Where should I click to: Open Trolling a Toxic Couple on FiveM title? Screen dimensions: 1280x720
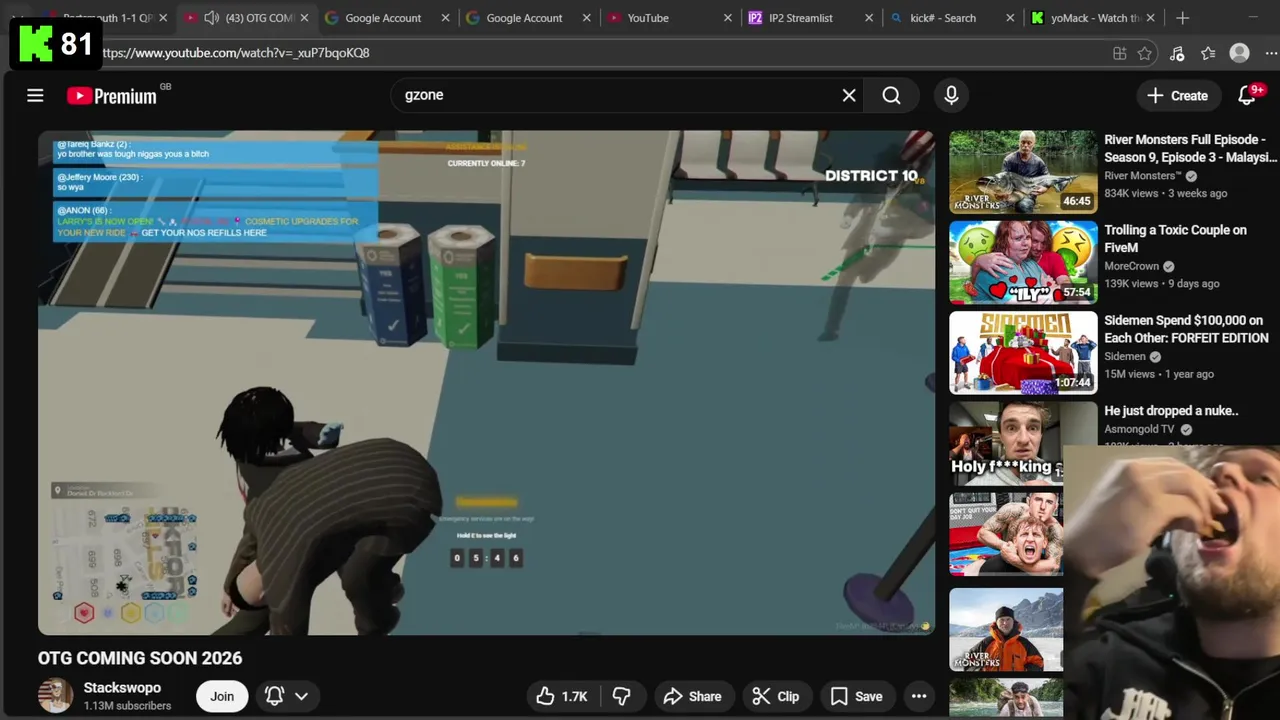point(1175,239)
